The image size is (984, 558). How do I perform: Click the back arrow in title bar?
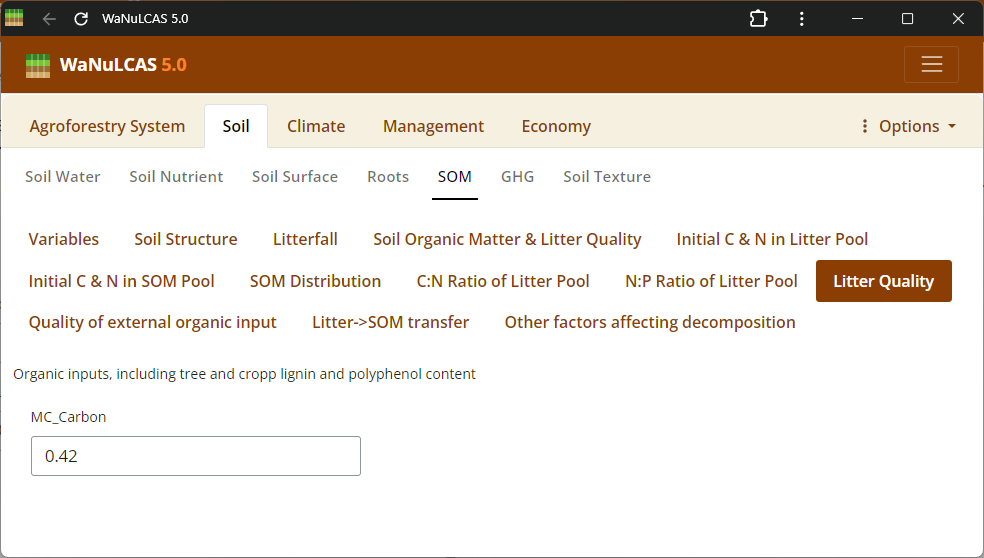tap(49, 19)
